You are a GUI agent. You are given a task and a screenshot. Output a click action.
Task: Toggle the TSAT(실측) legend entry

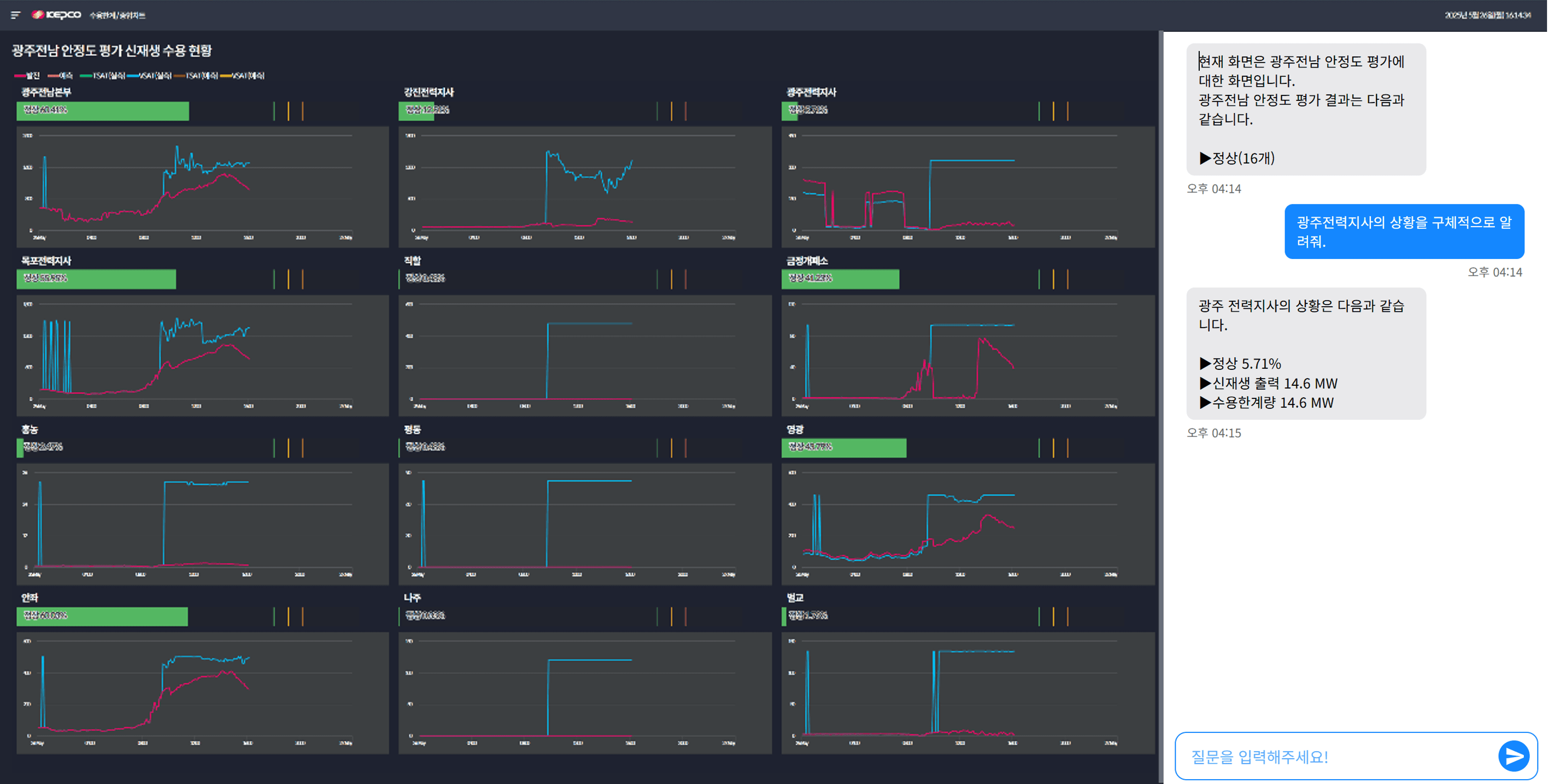(x=103, y=76)
